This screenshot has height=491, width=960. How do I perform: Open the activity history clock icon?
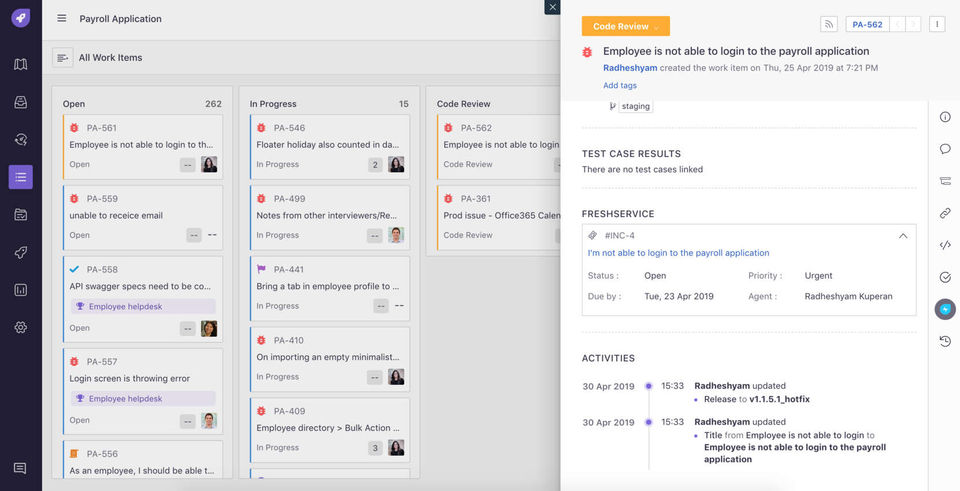pyautogui.click(x=945, y=342)
